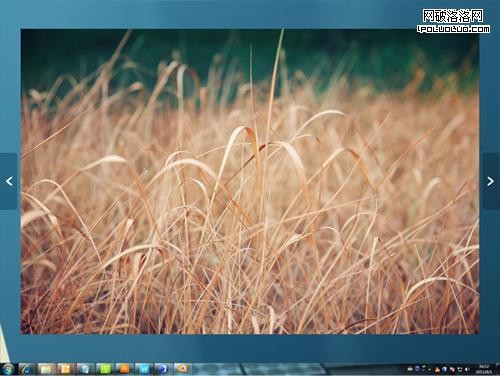The height and width of the screenshot is (376, 500).
Task: Open the taskbar clock and date
Action: tap(484, 369)
